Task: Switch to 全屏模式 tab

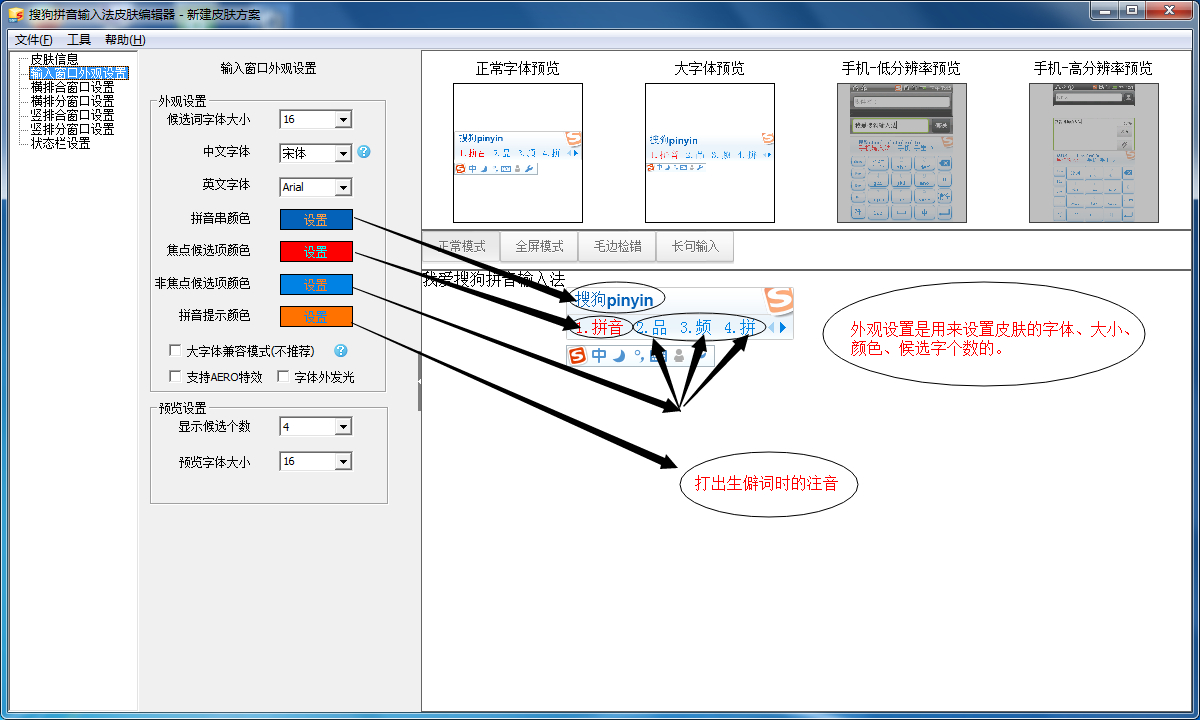Action: (x=539, y=246)
